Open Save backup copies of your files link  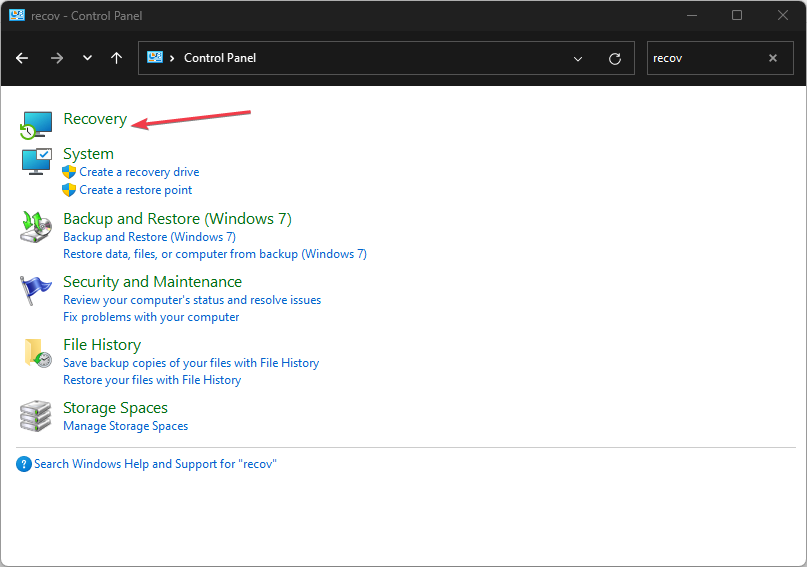[x=191, y=363]
